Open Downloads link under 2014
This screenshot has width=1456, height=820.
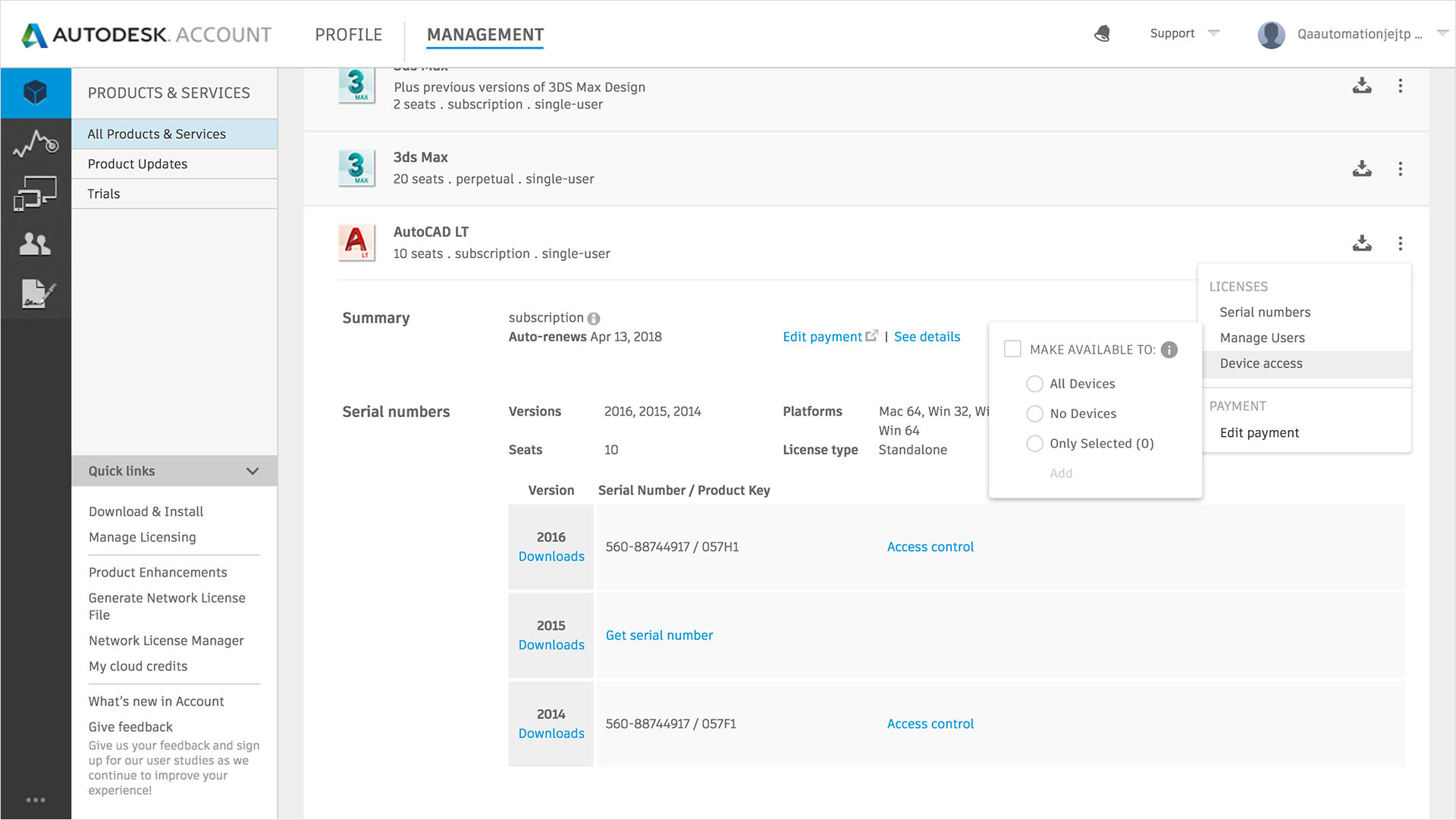tap(551, 734)
